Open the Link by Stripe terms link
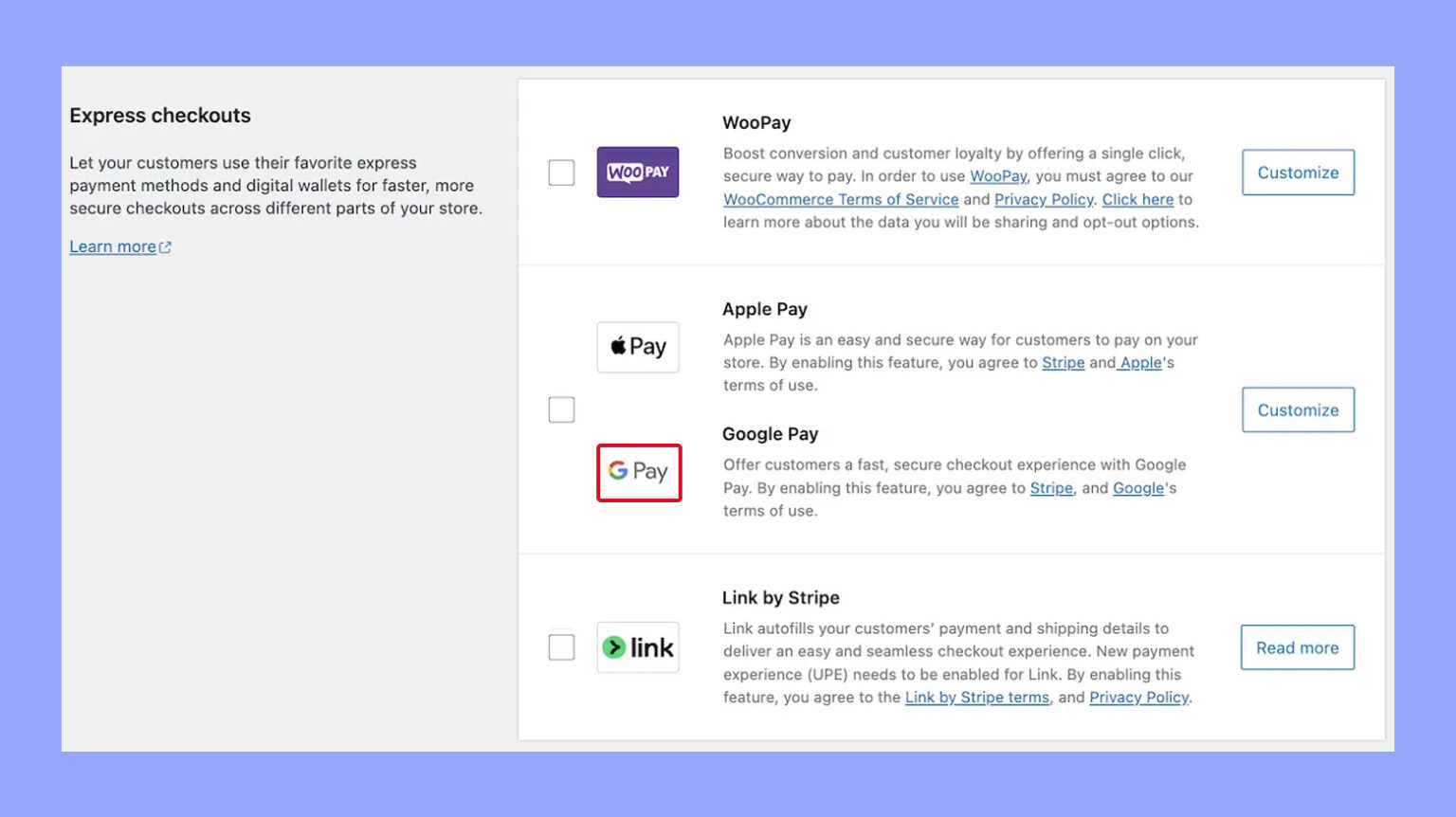 tap(976, 697)
